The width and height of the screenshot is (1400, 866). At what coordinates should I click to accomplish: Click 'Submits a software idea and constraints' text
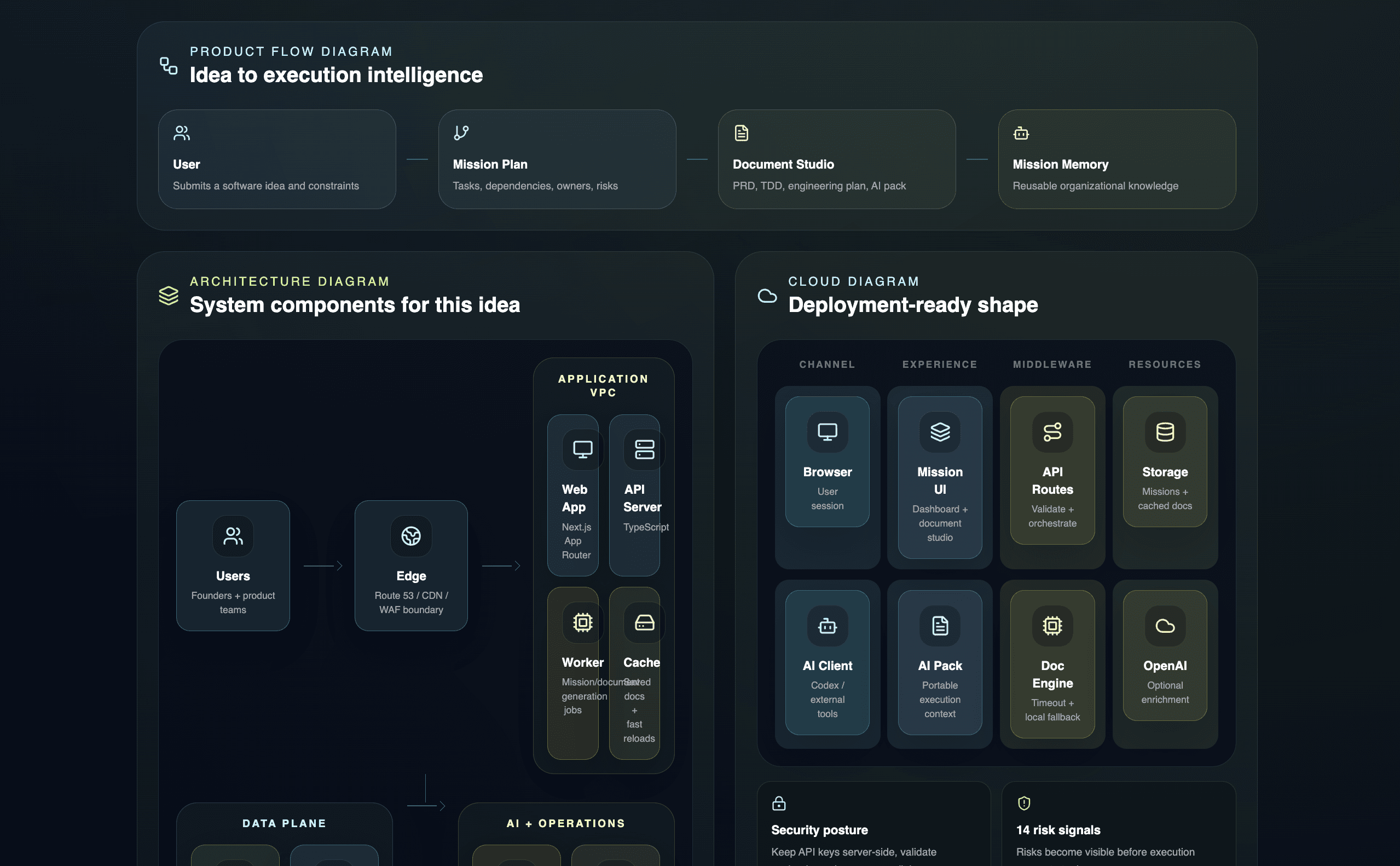266,186
